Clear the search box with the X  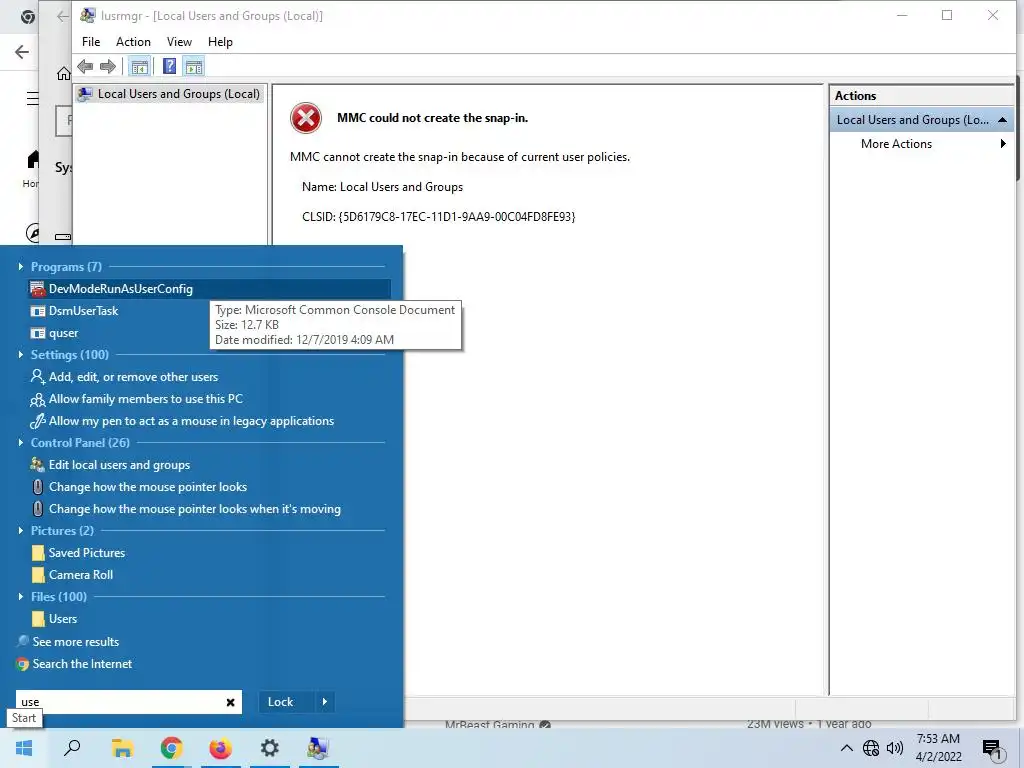(231, 702)
